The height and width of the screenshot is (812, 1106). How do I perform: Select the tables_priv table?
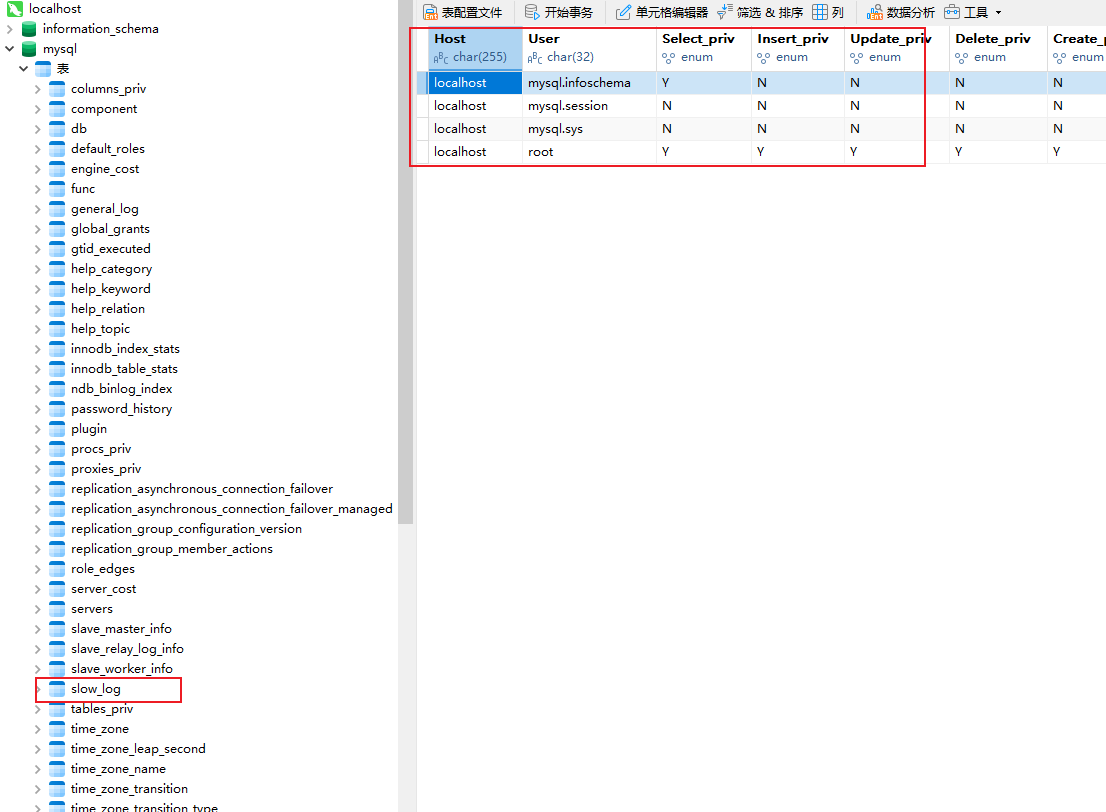tap(101, 709)
